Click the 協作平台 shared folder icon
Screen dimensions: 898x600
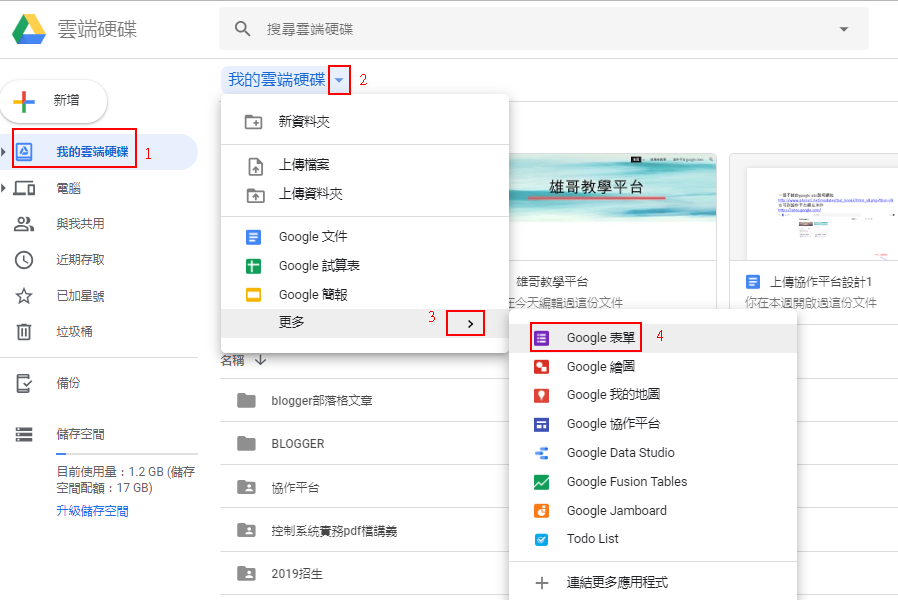[x=246, y=487]
